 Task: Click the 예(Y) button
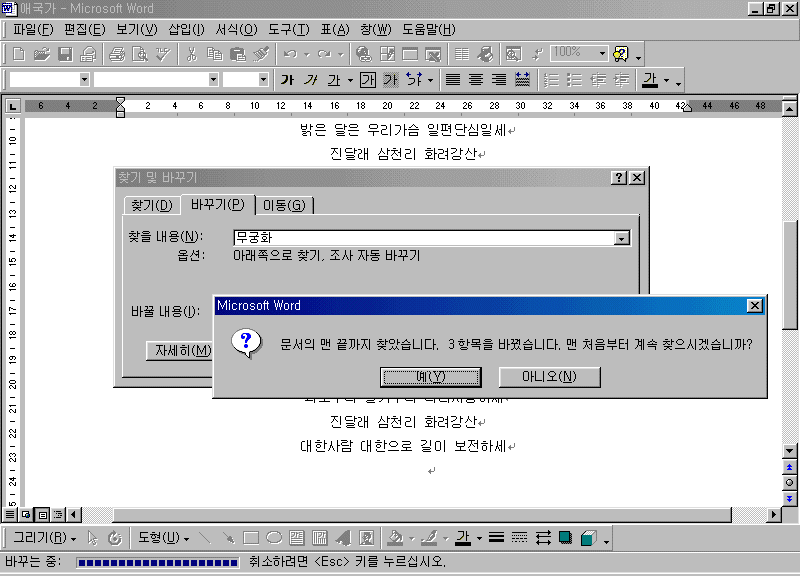click(x=431, y=377)
